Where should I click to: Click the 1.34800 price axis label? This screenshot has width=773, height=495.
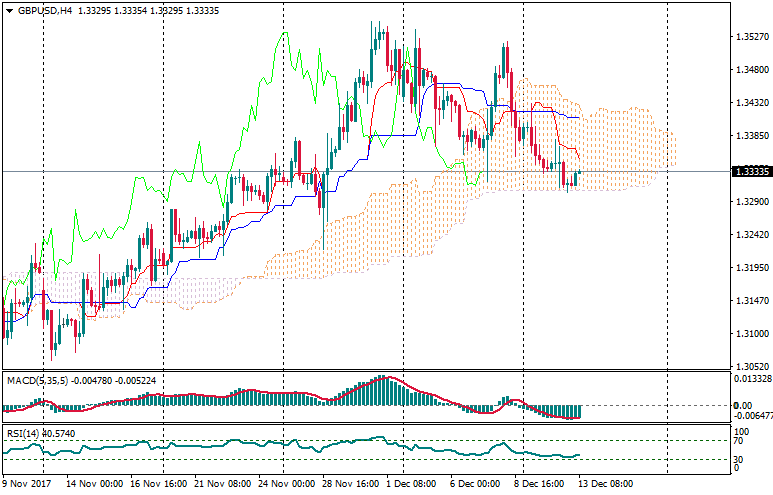tap(750, 70)
